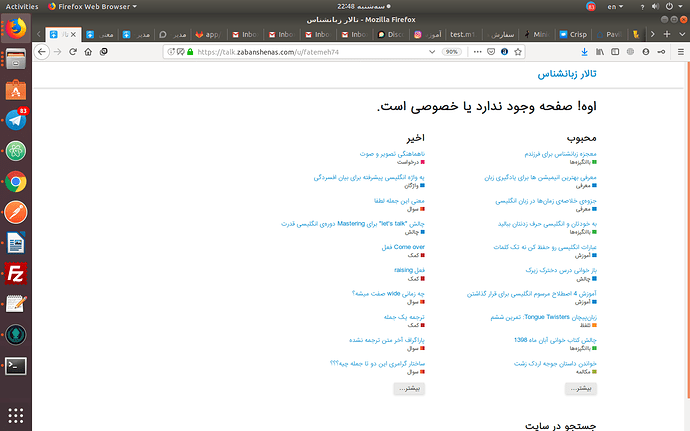This screenshot has width=690, height=431.
Task: Click the تالار زبانشناس forum title link
Action: 567,74
